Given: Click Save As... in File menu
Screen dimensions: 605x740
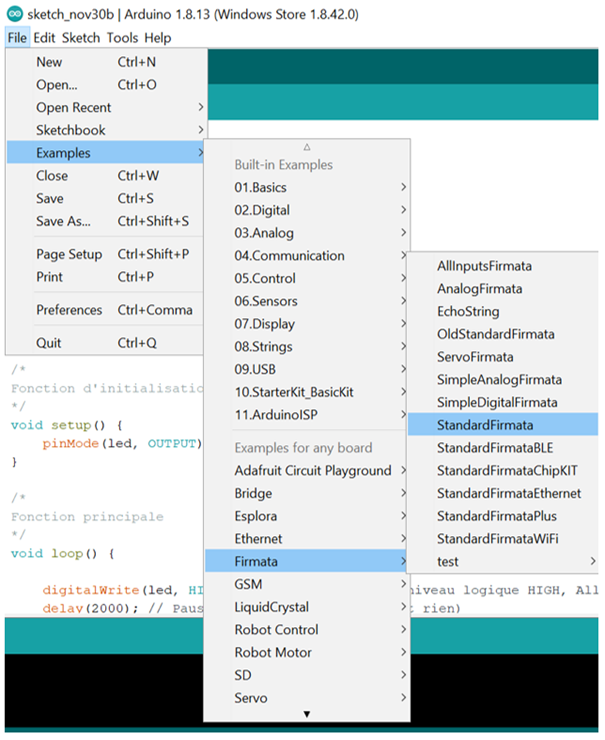Looking at the screenshot, I should point(63,221).
